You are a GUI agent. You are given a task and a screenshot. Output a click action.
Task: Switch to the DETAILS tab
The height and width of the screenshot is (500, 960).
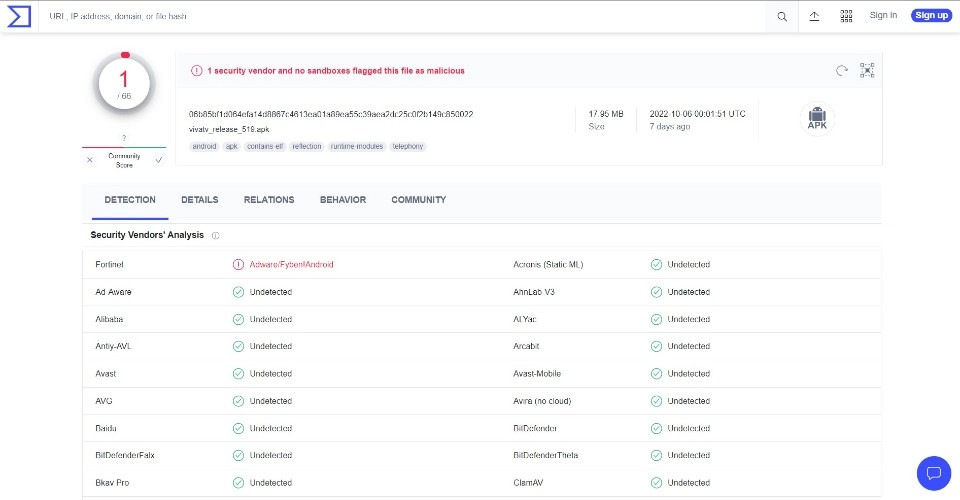pos(200,200)
